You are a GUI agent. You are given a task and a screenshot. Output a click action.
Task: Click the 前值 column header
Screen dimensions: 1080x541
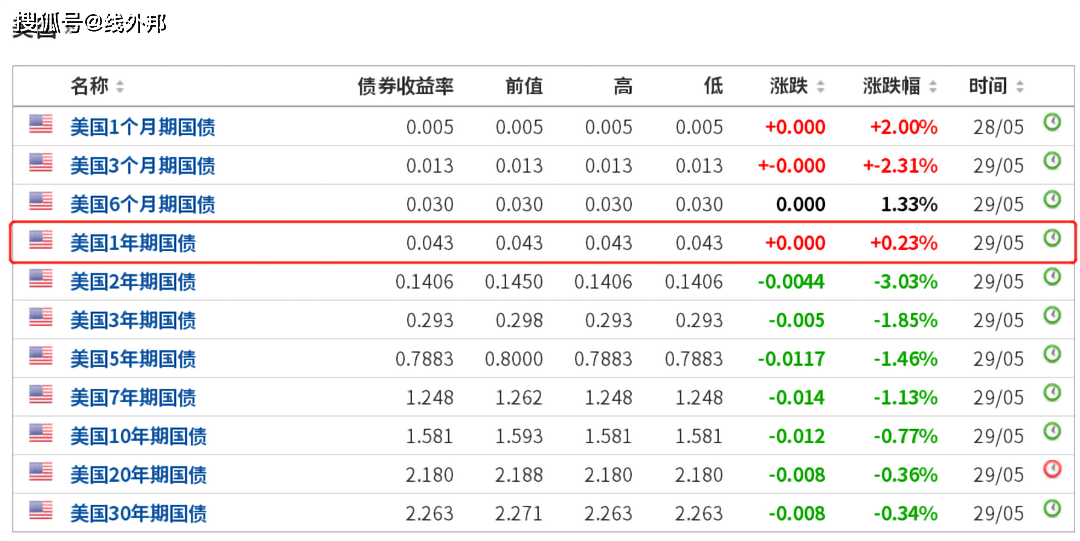click(524, 86)
